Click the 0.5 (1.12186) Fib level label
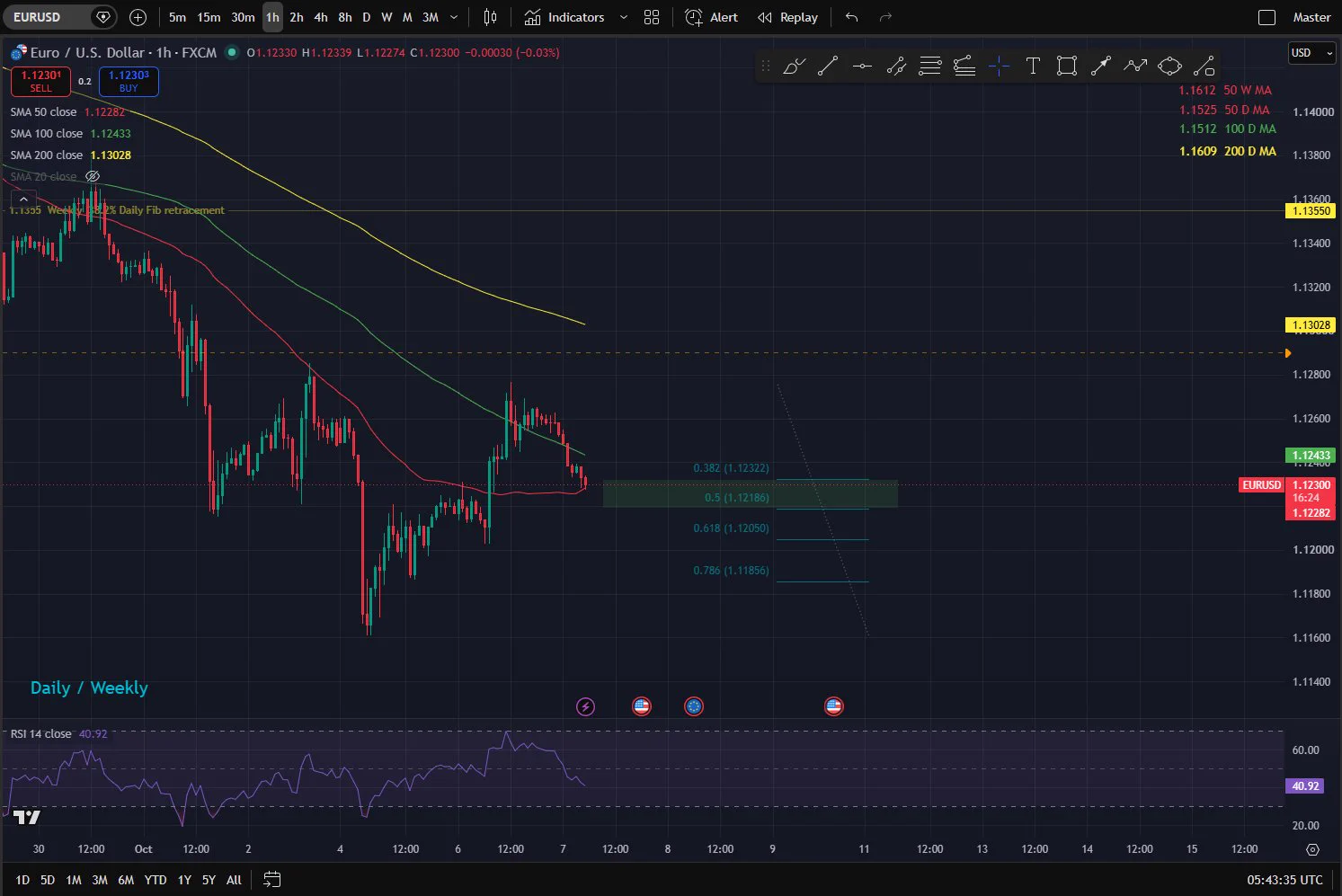 coord(737,498)
